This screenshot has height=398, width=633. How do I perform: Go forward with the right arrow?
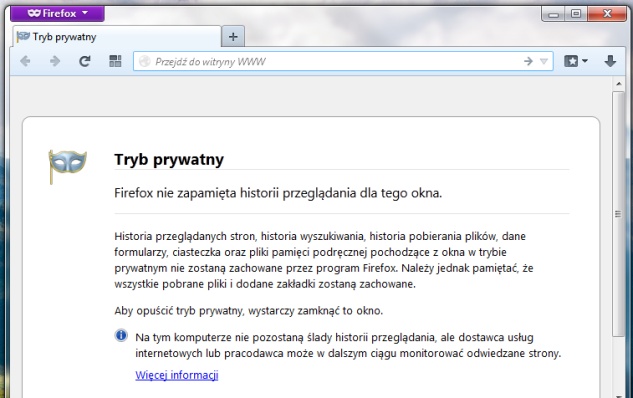[x=55, y=61]
